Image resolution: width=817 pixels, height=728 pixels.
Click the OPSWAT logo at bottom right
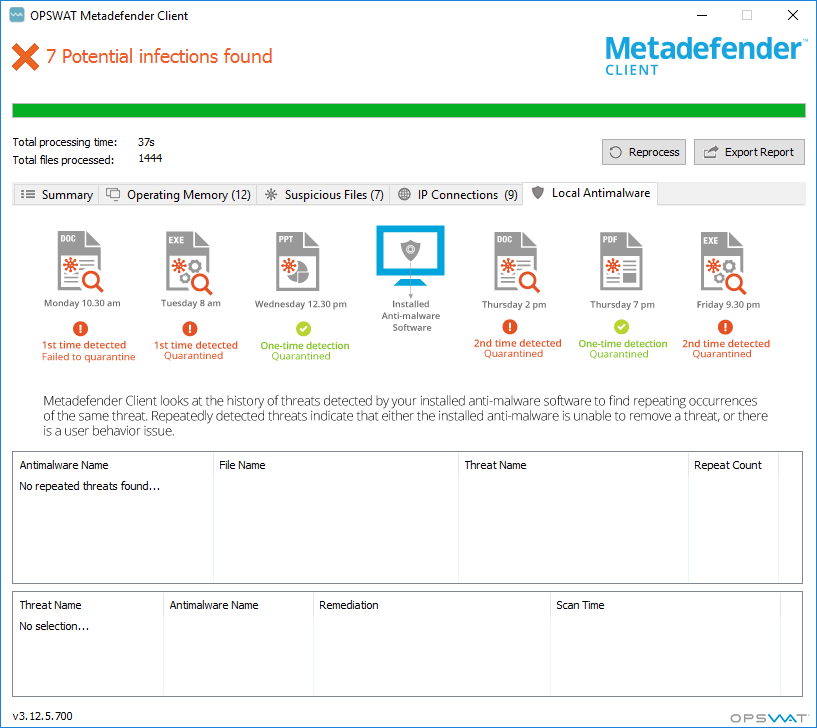(x=769, y=718)
